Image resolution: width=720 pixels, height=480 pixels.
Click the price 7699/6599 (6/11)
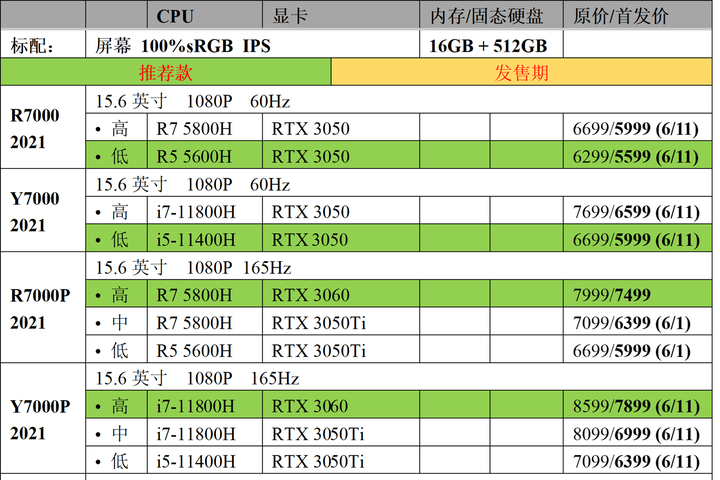pyautogui.click(x=636, y=212)
